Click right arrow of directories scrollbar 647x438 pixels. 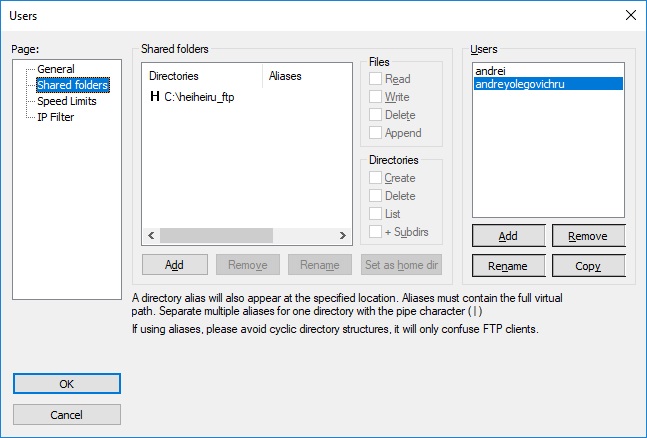(342, 235)
